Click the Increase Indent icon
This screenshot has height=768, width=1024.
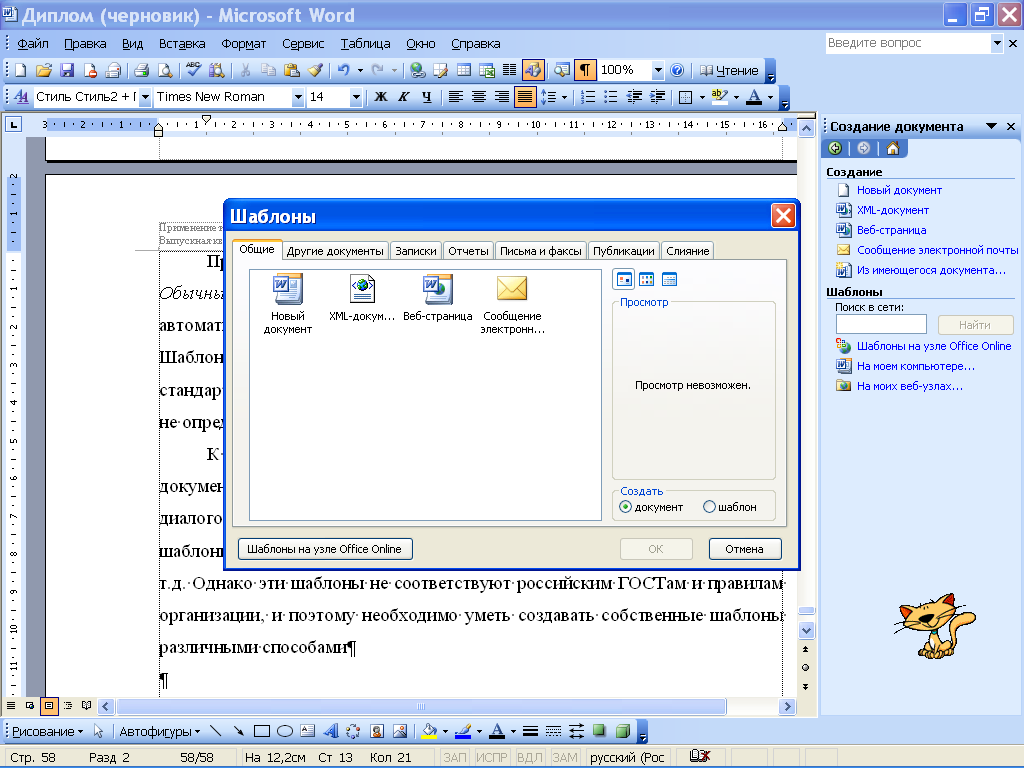(x=658, y=97)
